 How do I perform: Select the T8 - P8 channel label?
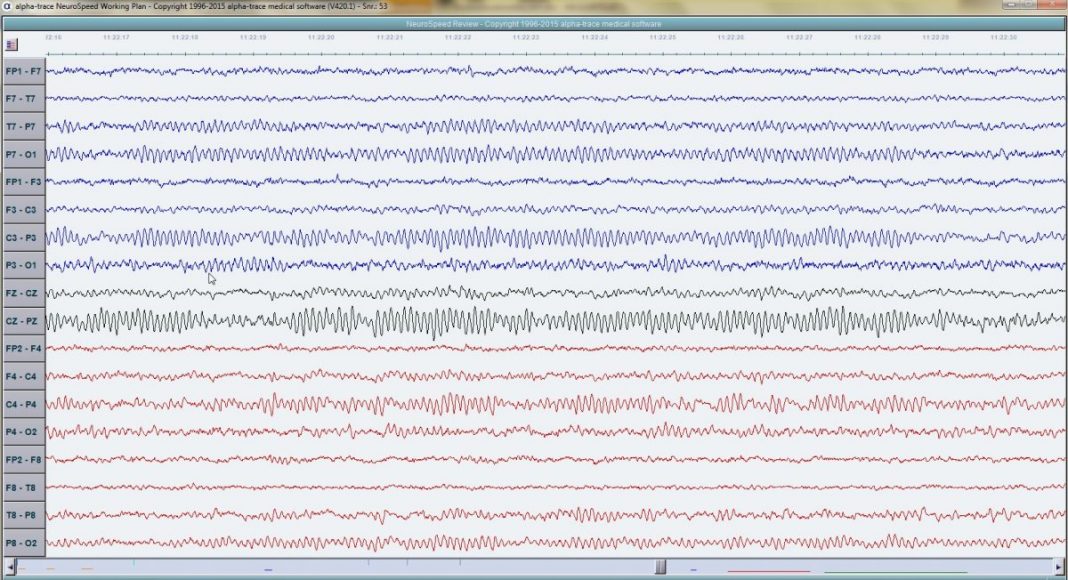(x=24, y=515)
